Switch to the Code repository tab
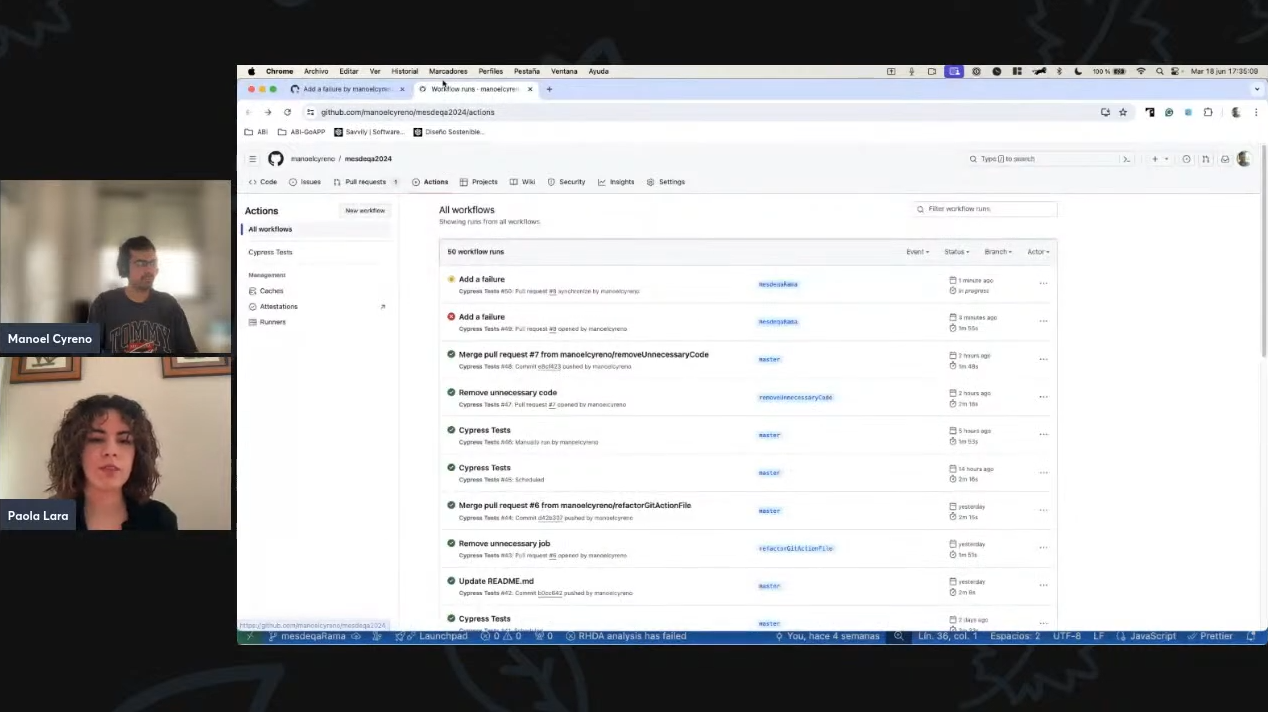 point(263,182)
